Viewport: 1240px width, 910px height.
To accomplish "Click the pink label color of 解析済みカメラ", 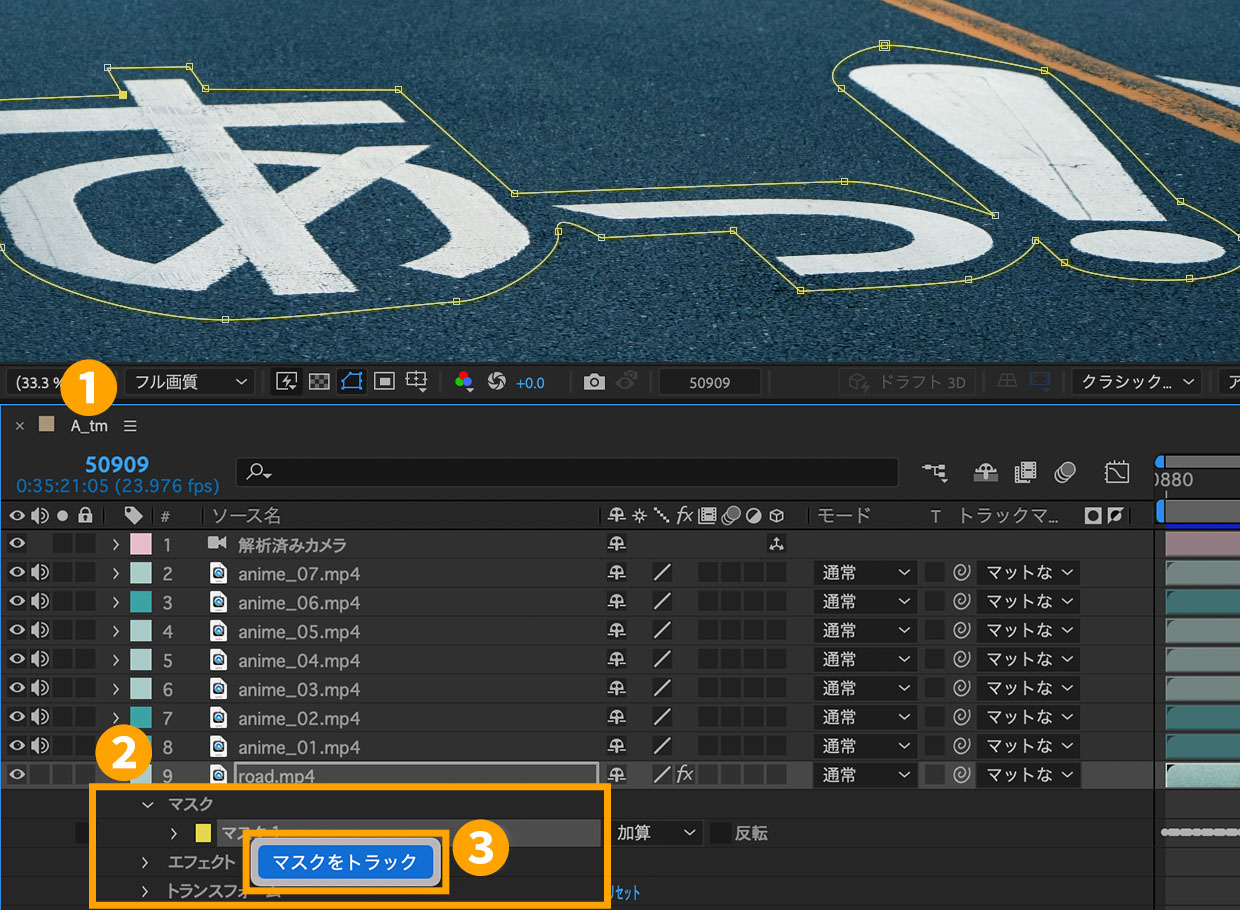I will pos(140,545).
